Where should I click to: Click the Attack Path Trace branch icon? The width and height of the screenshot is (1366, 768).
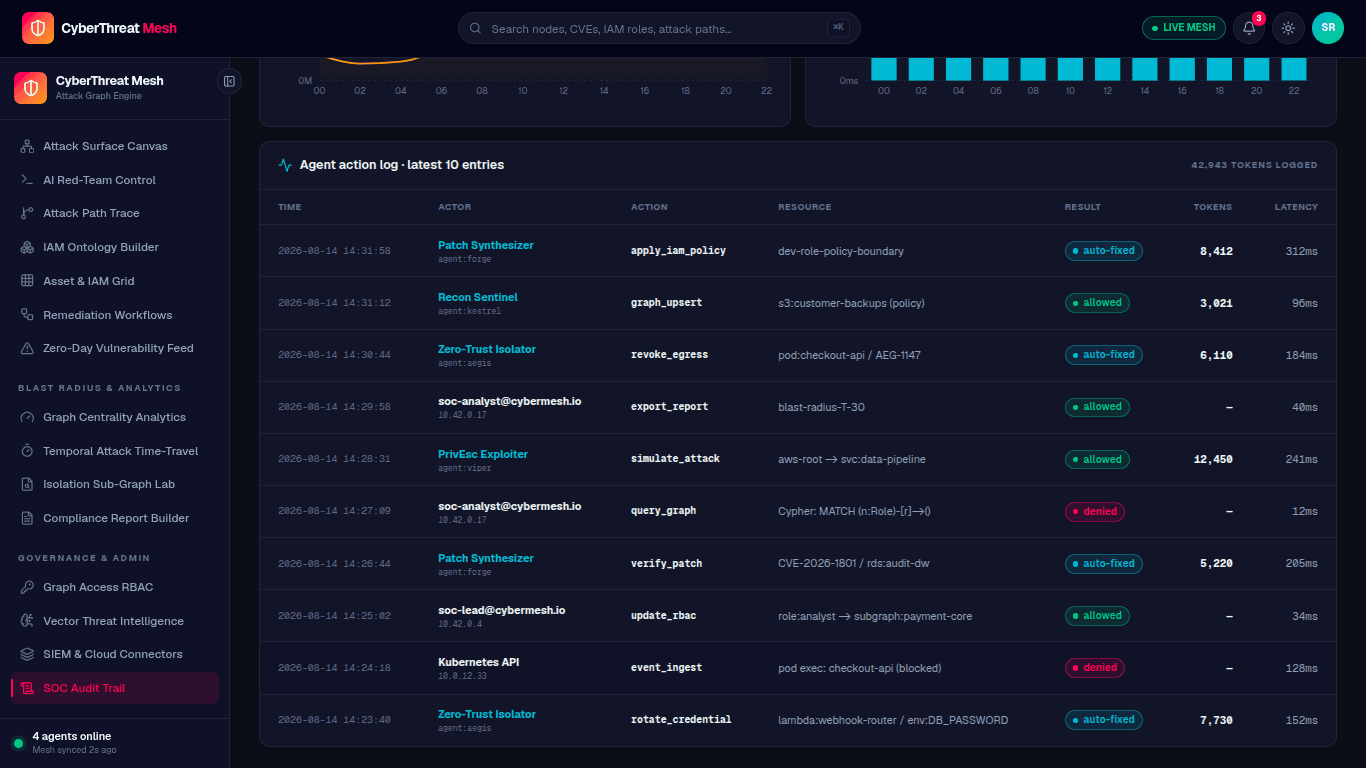(27, 213)
